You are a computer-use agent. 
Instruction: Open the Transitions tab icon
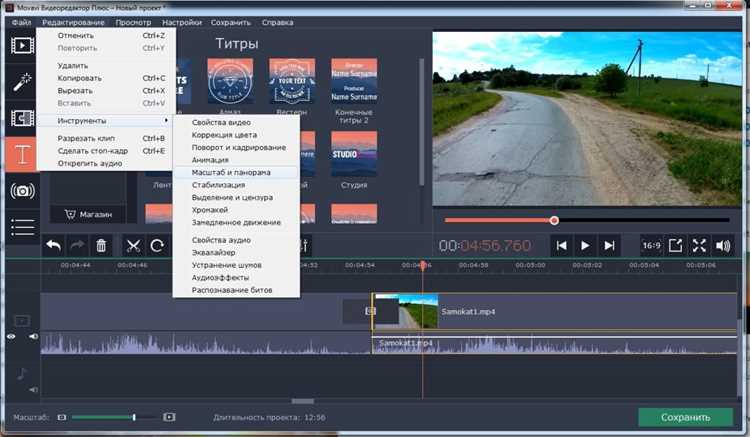click(x=22, y=118)
